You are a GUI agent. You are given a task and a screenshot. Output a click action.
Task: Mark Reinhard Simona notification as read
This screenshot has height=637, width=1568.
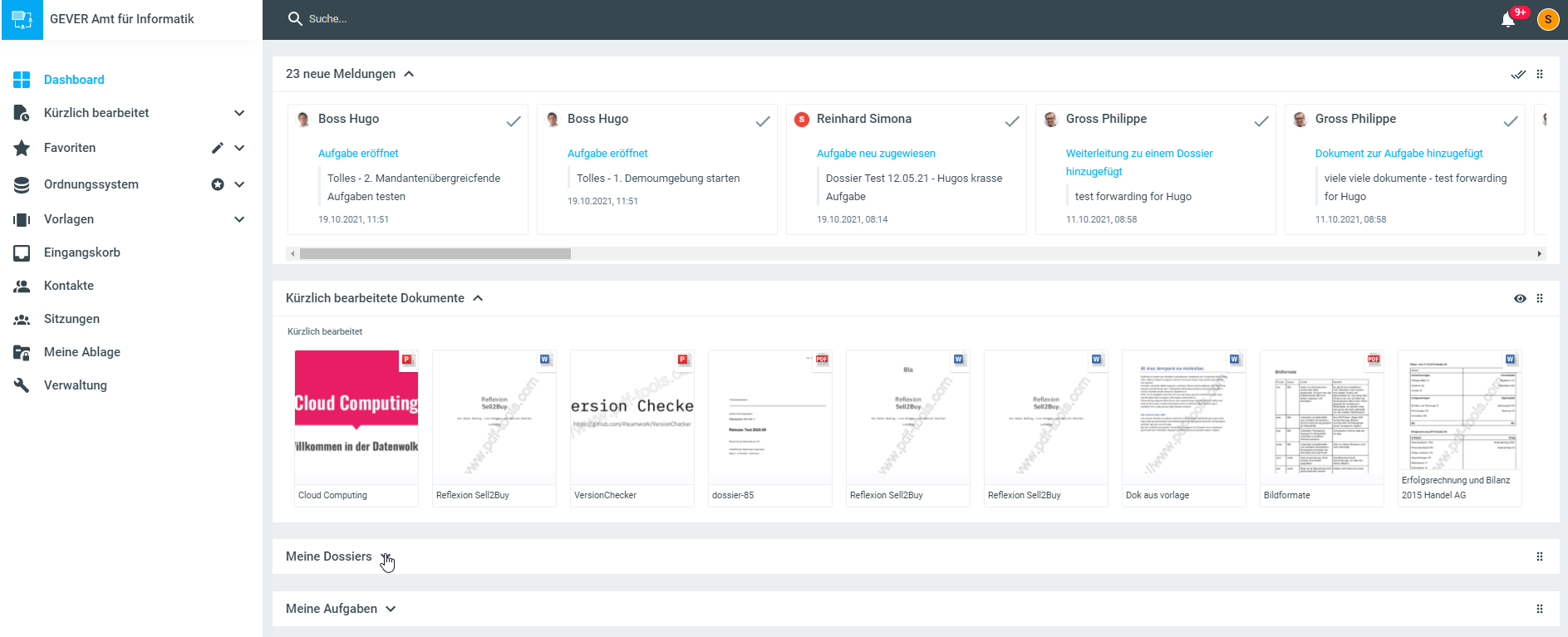coord(1011,121)
